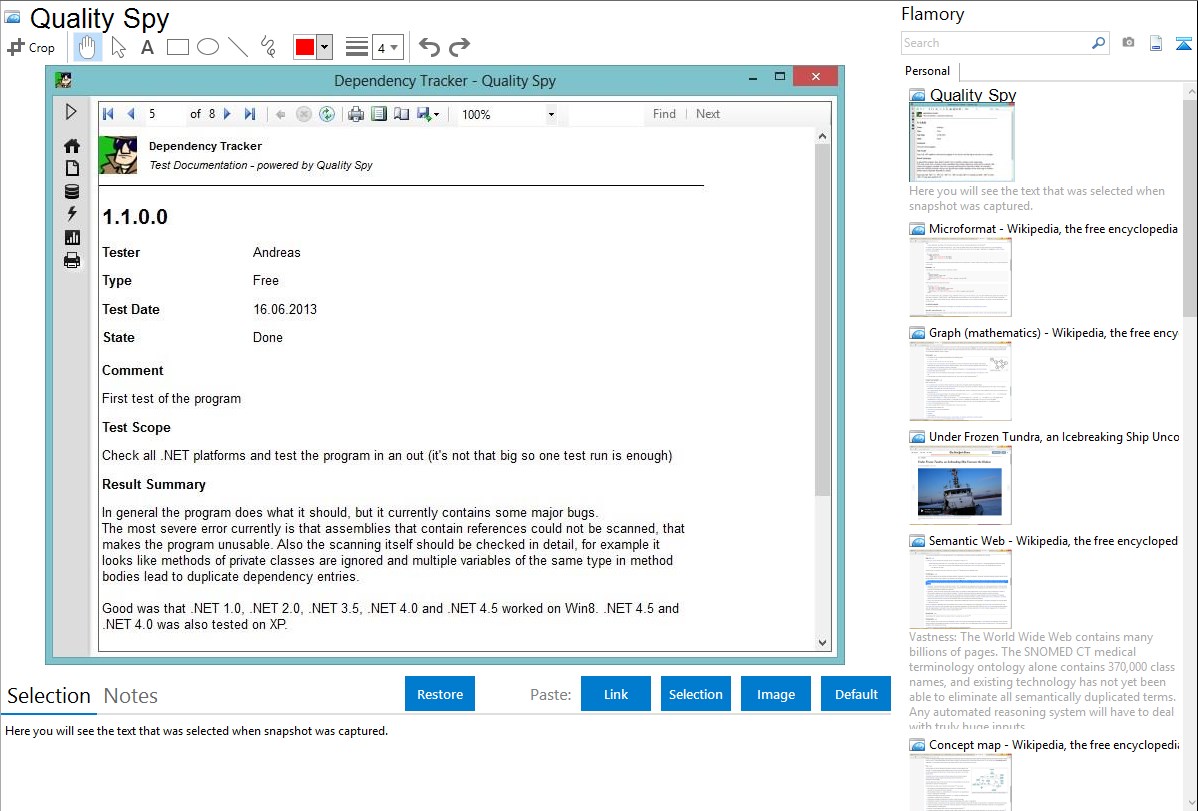
Task: Open the bar chart sidebar icon
Action: pyautogui.click(x=72, y=238)
